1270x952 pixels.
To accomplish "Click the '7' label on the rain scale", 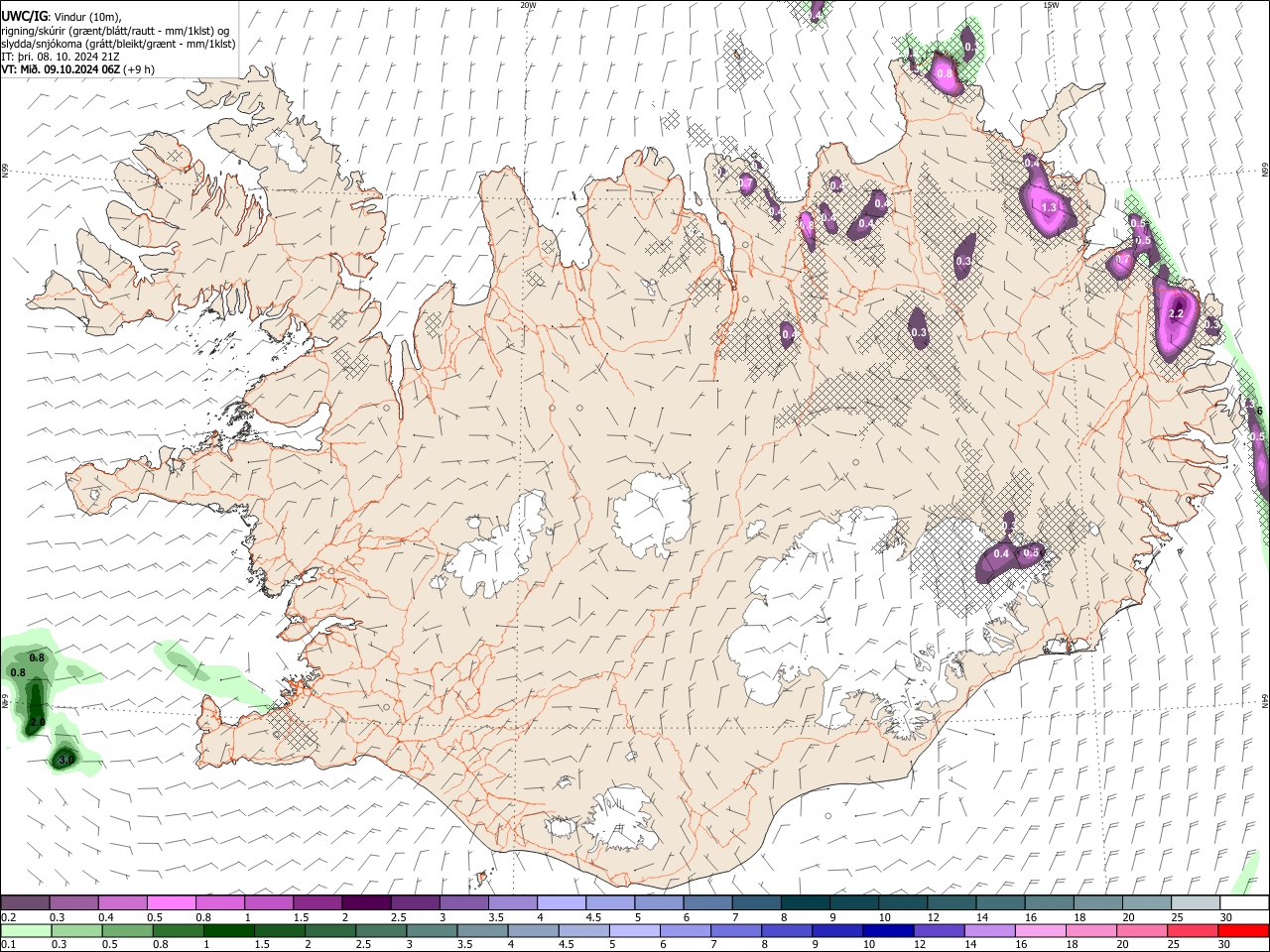I will pos(712,944).
